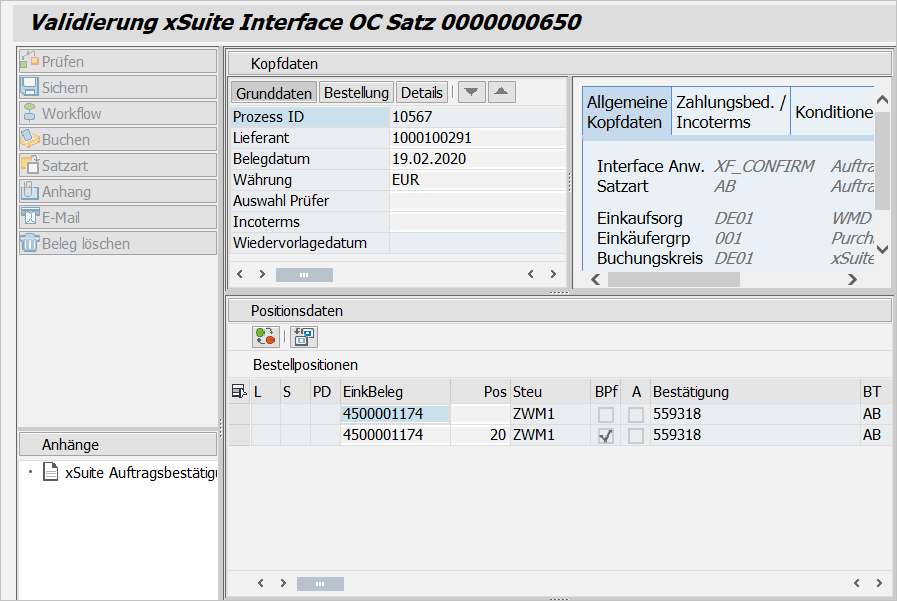Switch to the Bestellung tab

click(356, 93)
